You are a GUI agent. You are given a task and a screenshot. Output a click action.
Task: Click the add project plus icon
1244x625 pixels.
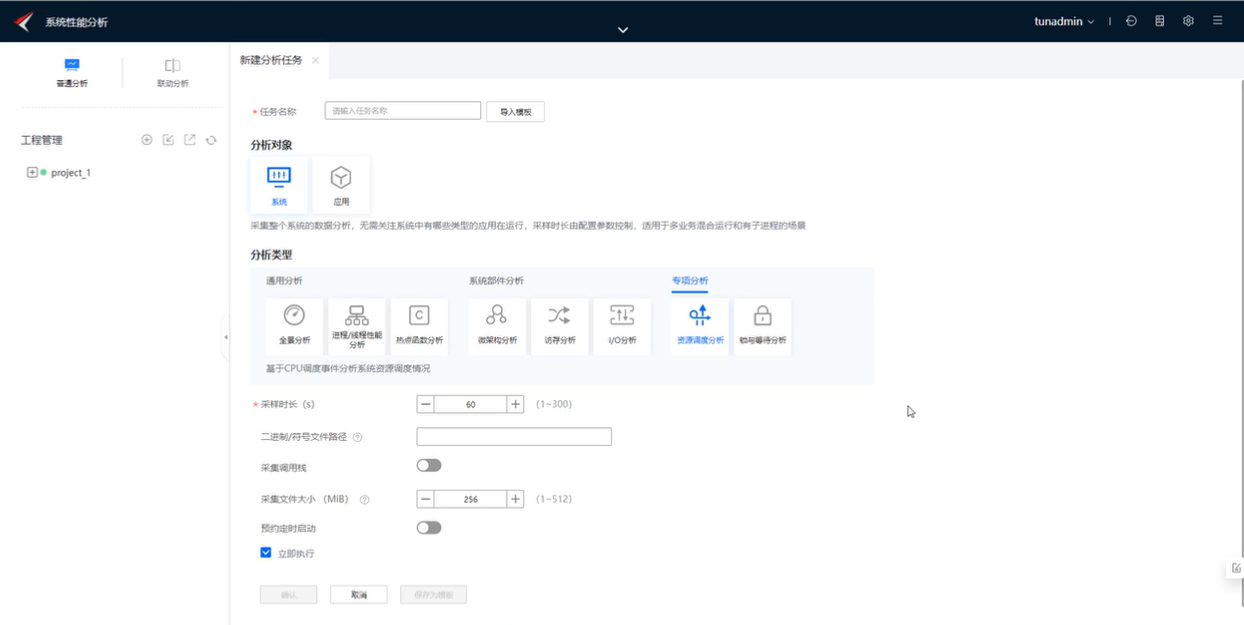[147, 140]
